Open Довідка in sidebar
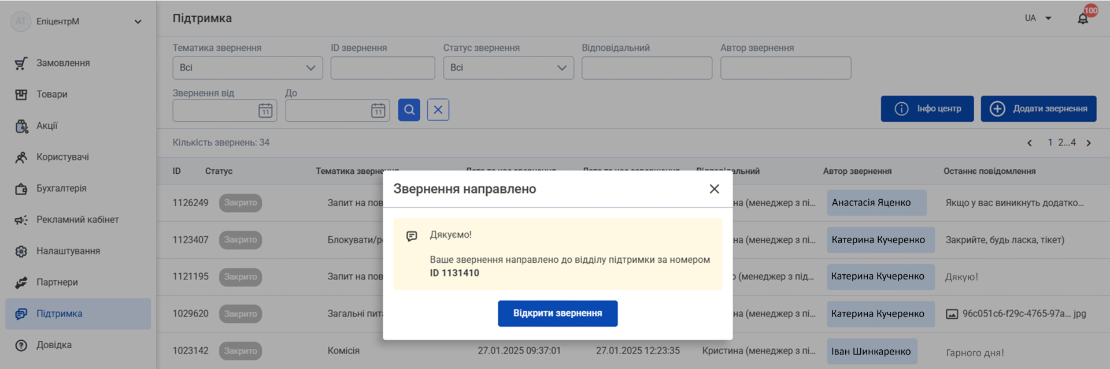1110x369 pixels. pos(78,345)
